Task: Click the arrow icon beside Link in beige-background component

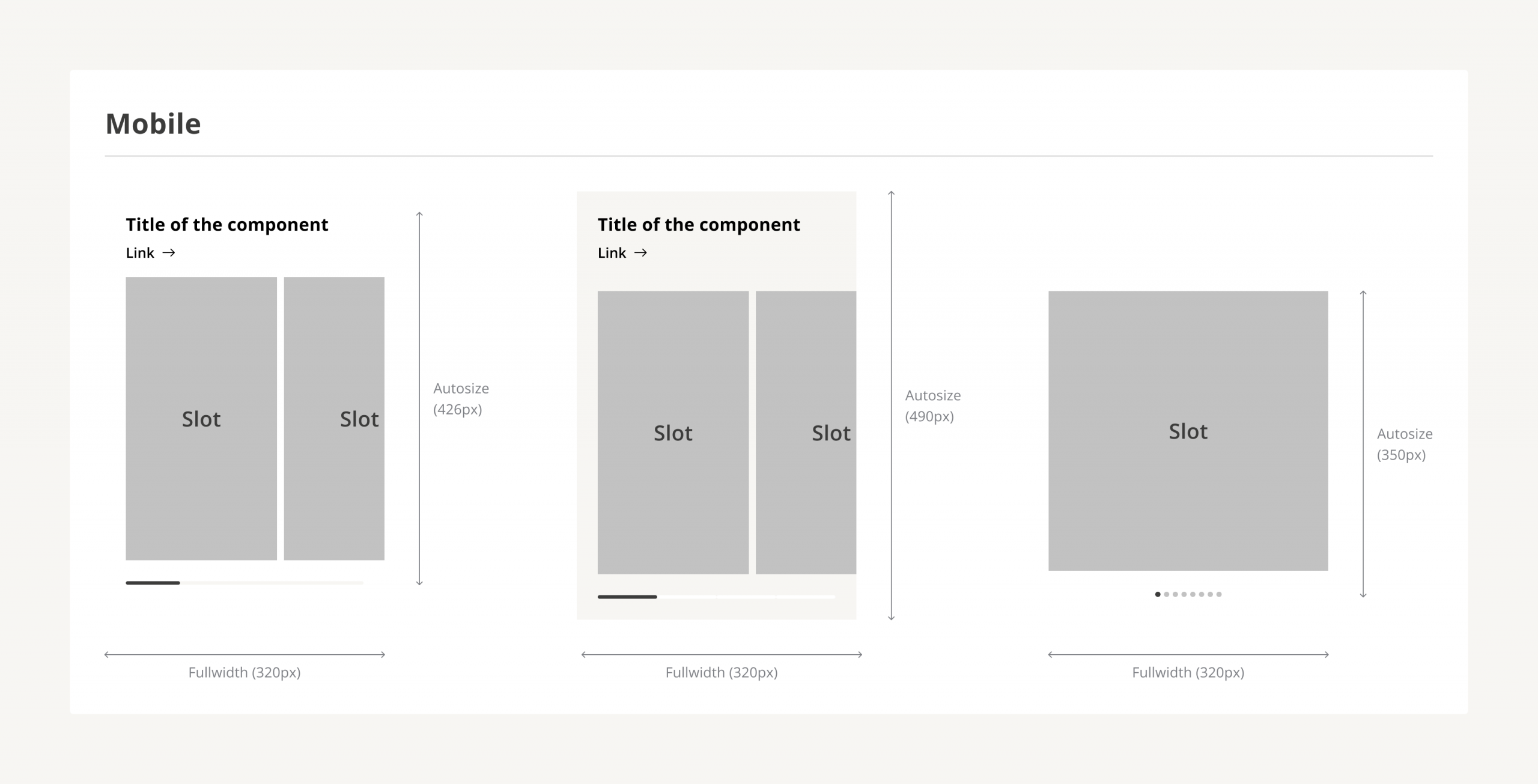Action: 640,253
